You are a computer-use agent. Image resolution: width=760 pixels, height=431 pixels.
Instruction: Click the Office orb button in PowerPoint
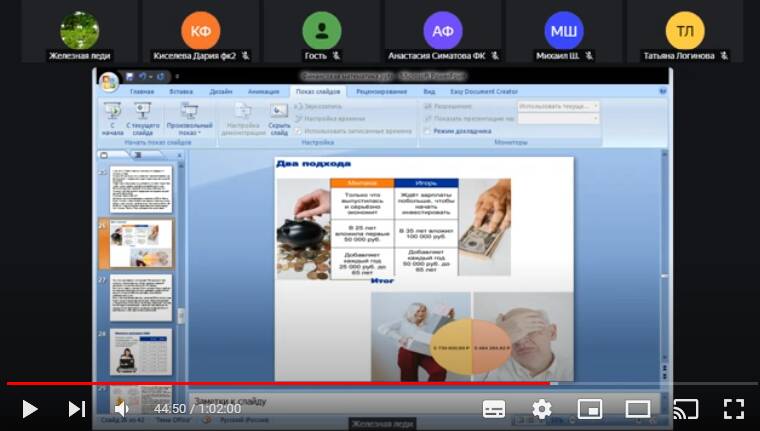[109, 81]
